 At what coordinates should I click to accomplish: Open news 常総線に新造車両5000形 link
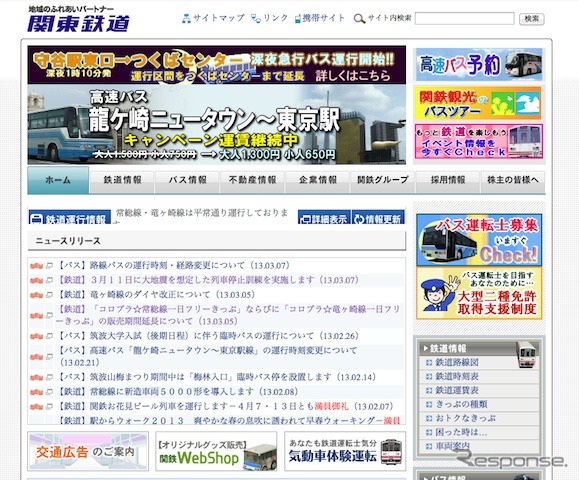tap(177, 392)
